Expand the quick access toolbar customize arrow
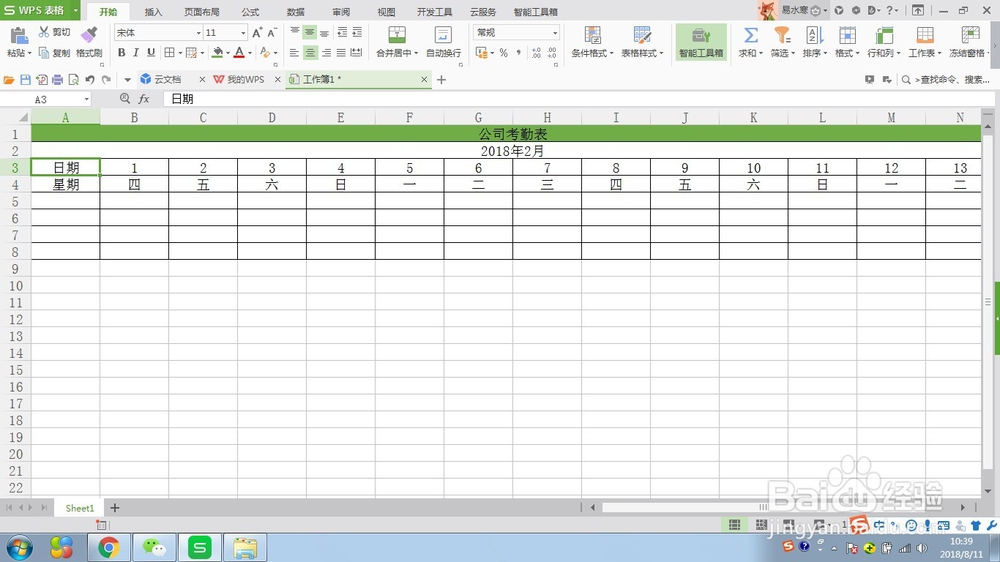This screenshot has width=1000, height=562. pos(128,80)
